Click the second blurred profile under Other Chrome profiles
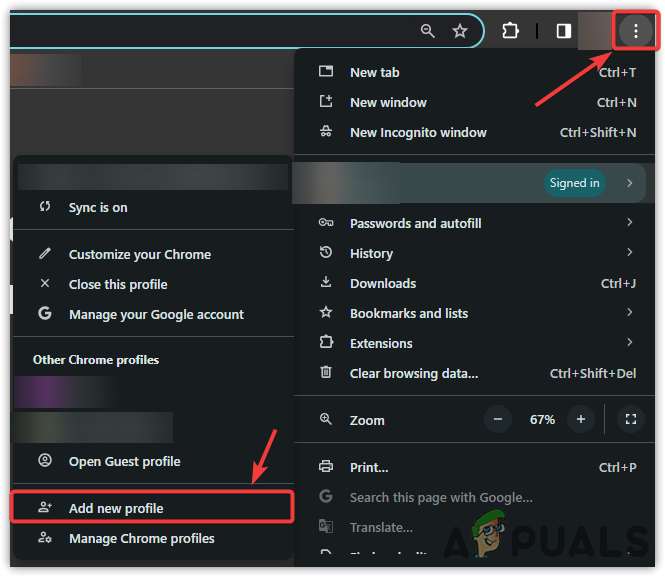Image resolution: width=665 pixels, height=577 pixels. 93,427
